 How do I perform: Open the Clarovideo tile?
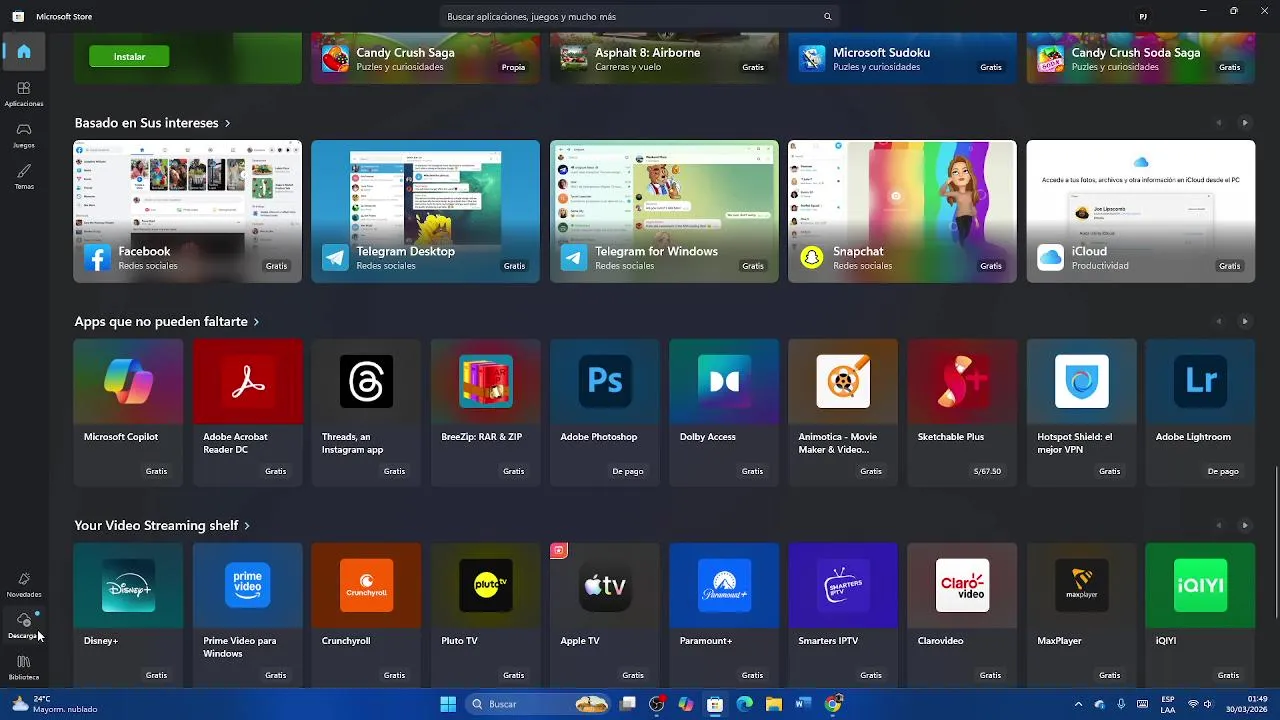[962, 615]
